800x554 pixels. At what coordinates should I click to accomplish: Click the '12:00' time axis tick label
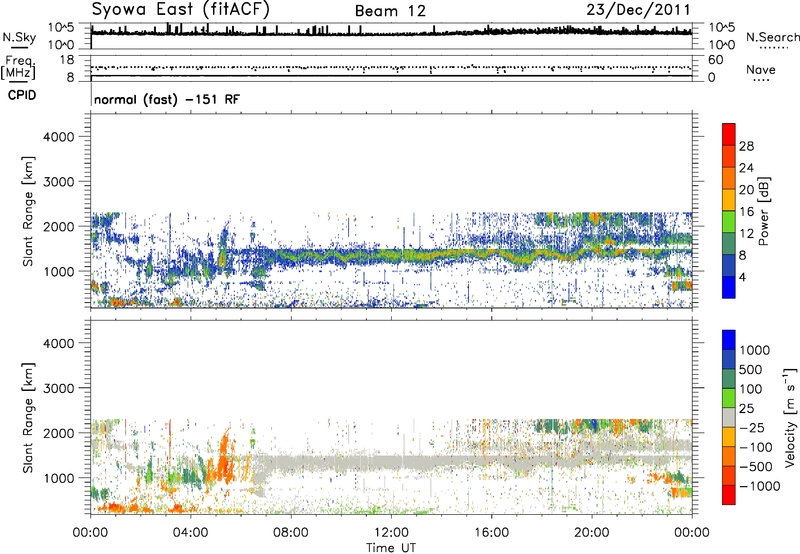point(391,533)
